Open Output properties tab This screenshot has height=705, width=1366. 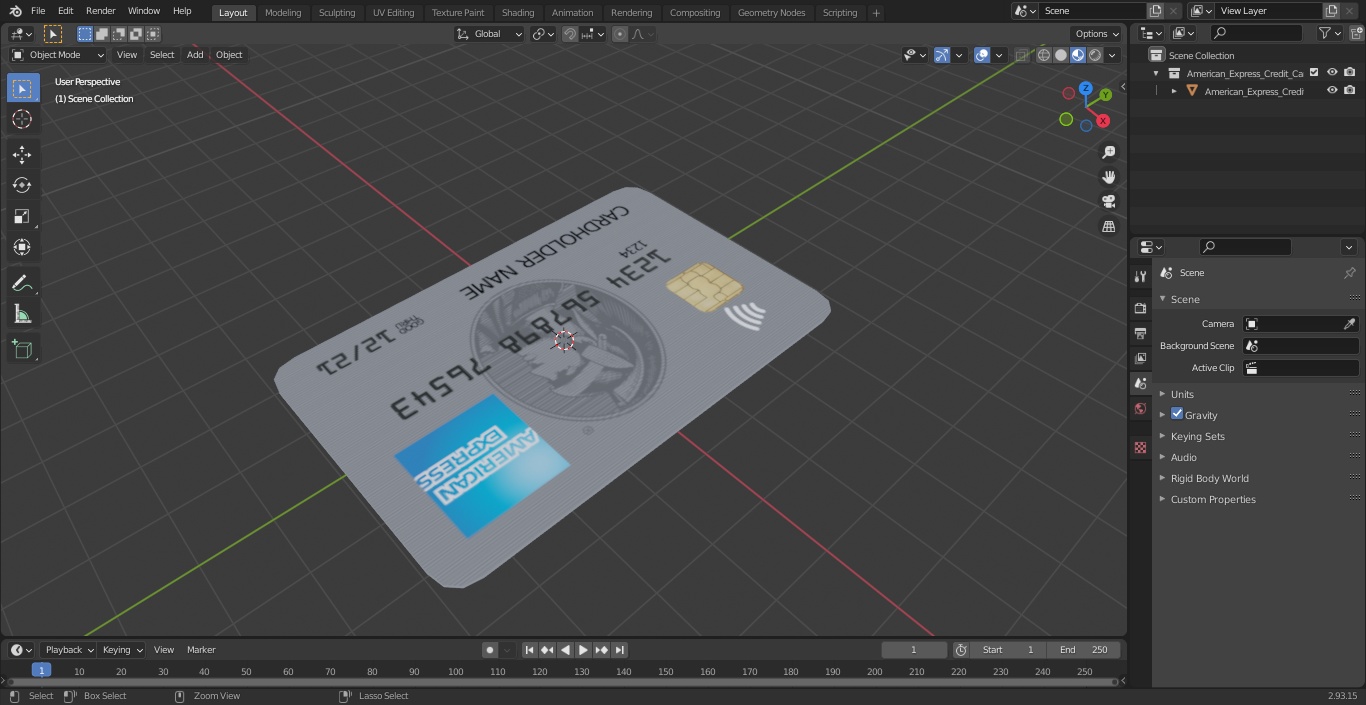point(1140,333)
